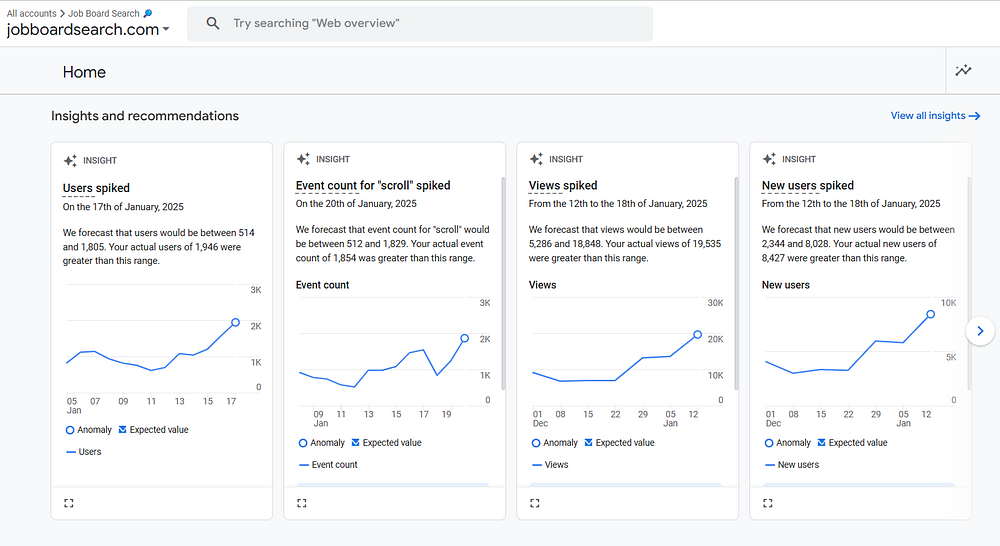Toggle Expected value checkbox in Users card
Image resolution: width=1000 pixels, height=546 pixels.
[123, 430]
